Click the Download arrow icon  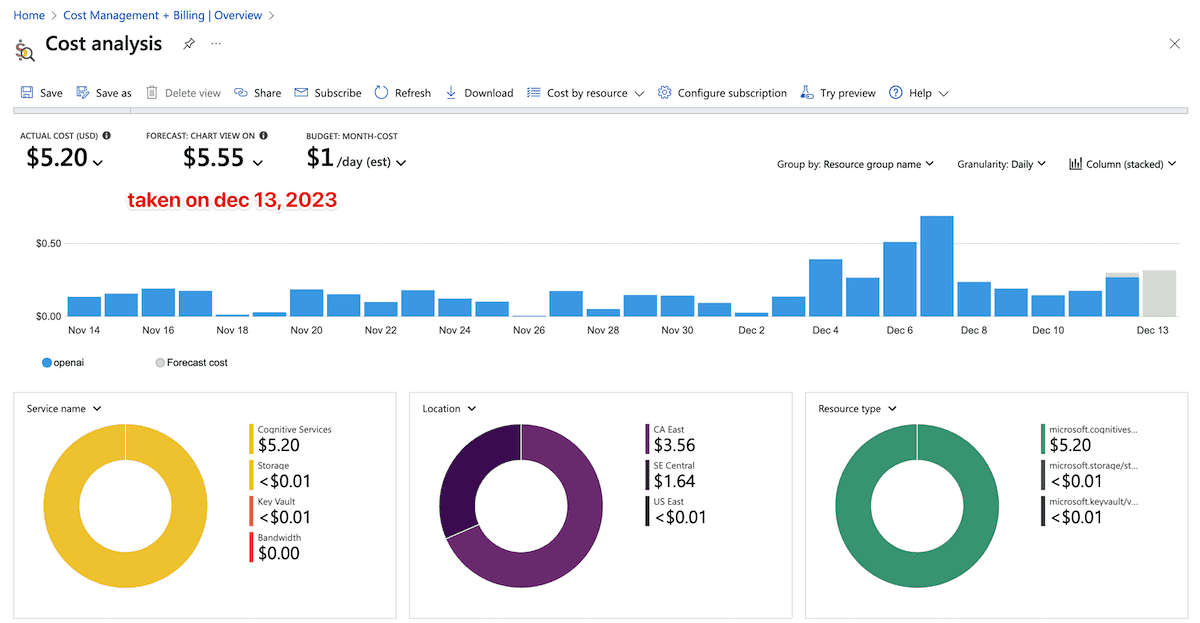(x=451, y=93)
